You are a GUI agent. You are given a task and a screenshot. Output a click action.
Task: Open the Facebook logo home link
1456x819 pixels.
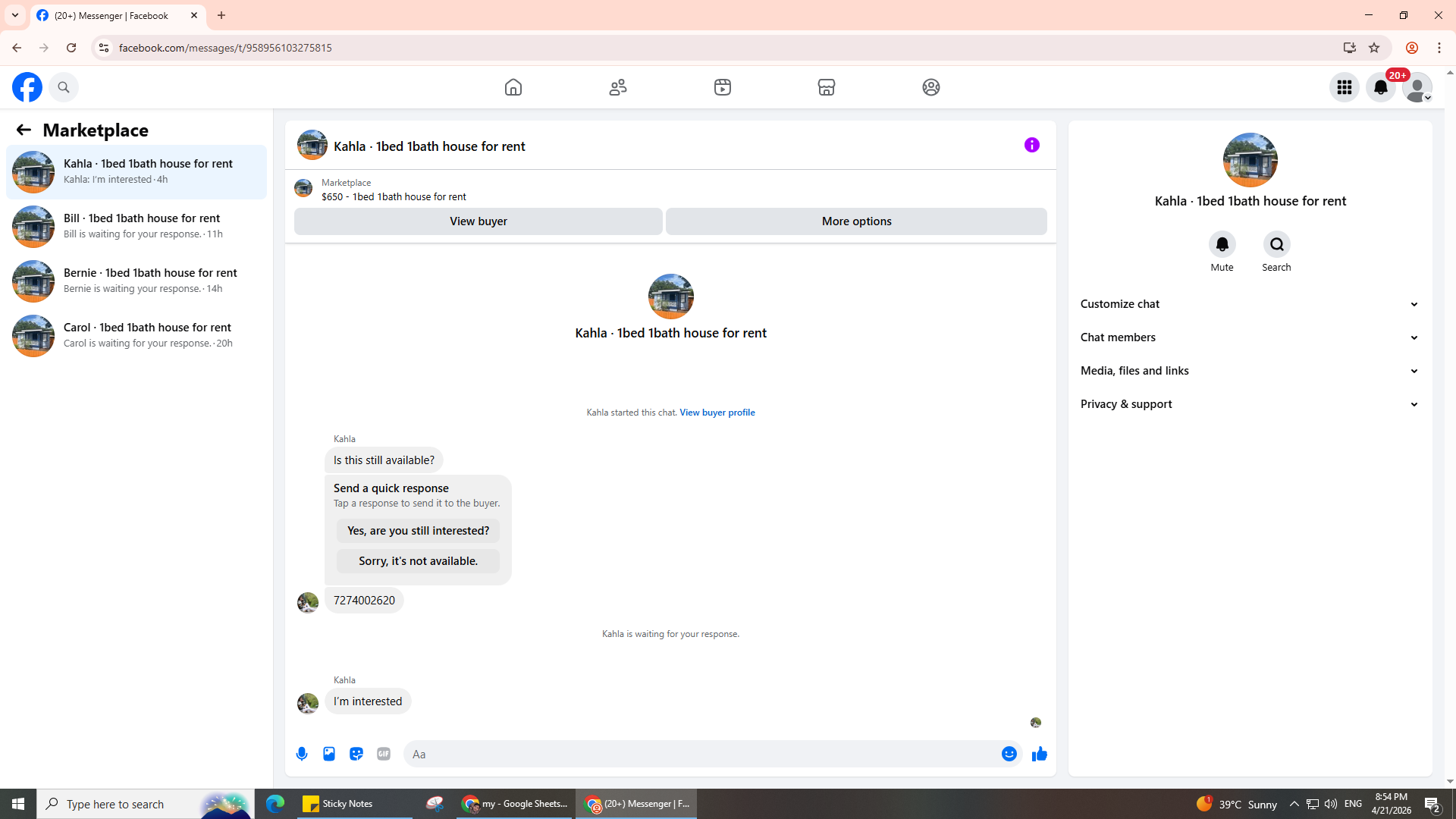tap(27, 87)
